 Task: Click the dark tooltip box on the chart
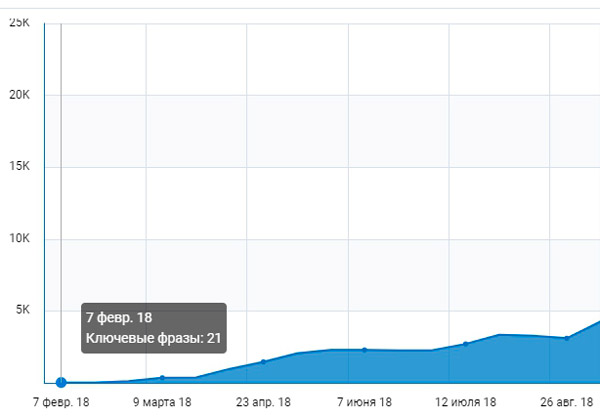[x=154, y=328]
